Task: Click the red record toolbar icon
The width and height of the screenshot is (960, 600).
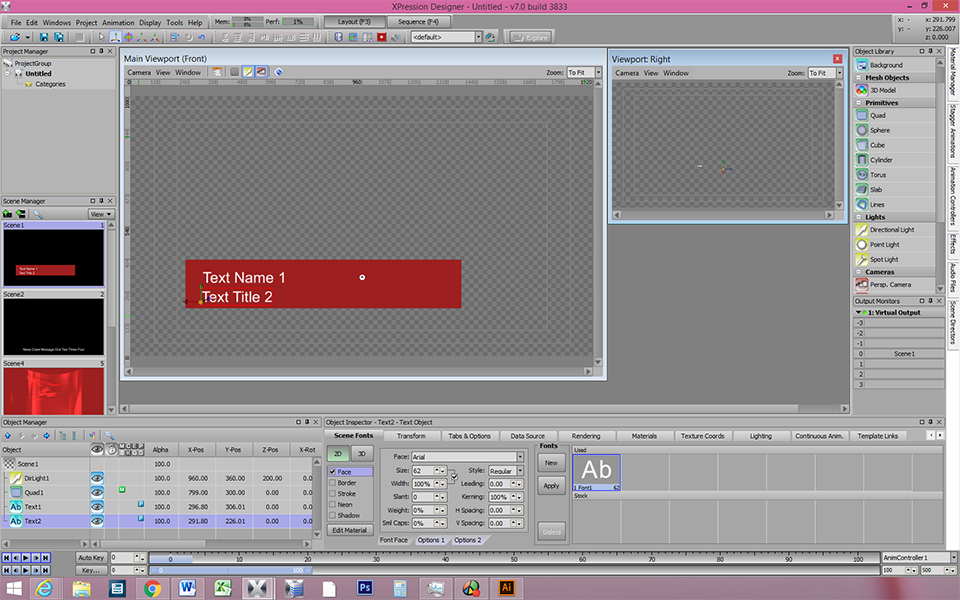Action: click(x=381, y=37)
